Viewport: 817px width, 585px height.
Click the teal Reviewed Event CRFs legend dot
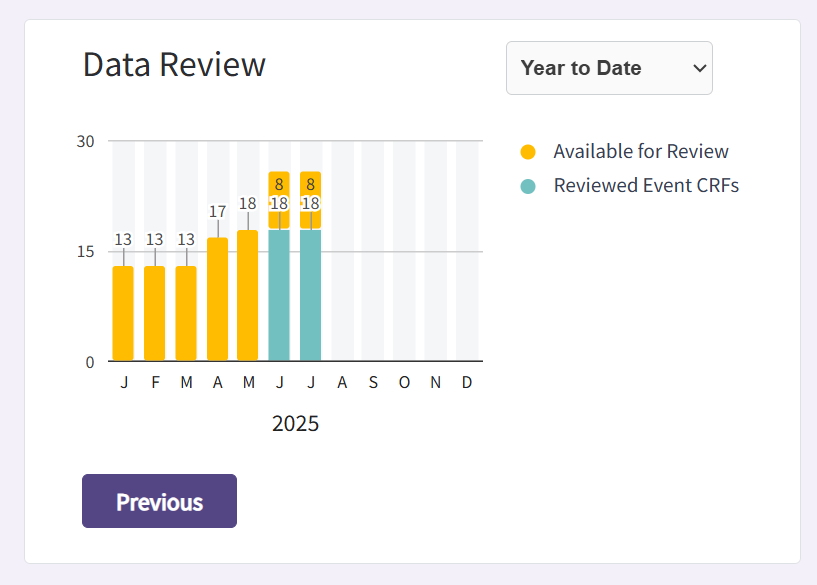click(x=527, y=185)
